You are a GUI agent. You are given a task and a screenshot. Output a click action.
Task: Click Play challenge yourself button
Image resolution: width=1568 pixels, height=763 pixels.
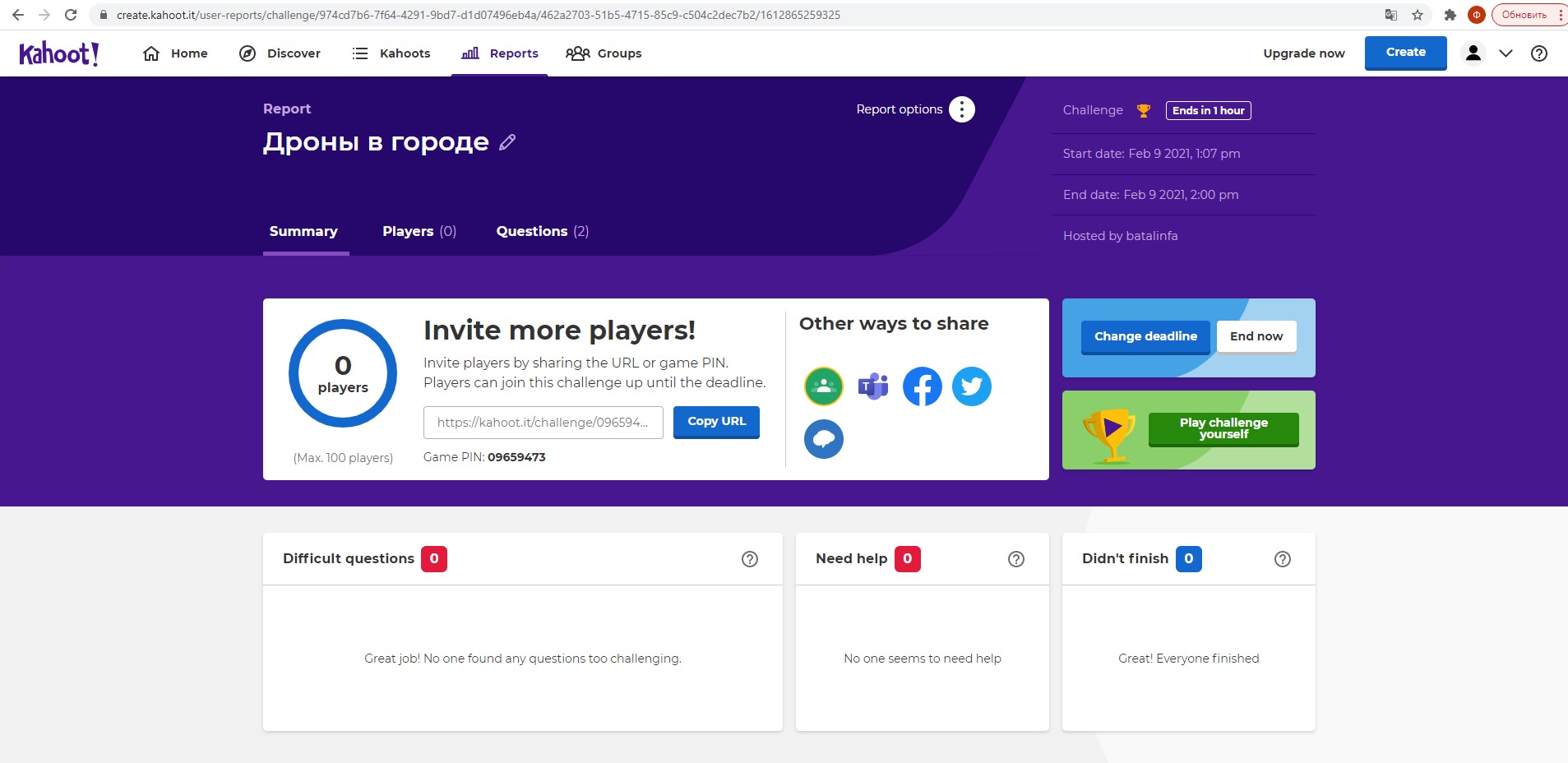pyautogui.click(x=1223, y=429)
